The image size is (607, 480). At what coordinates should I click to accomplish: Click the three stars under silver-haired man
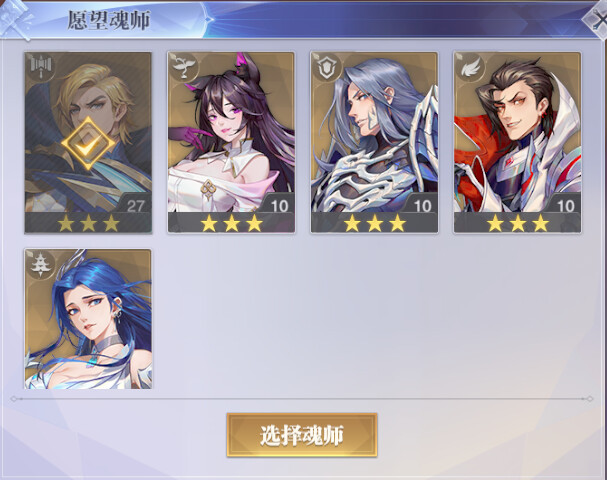375,224
